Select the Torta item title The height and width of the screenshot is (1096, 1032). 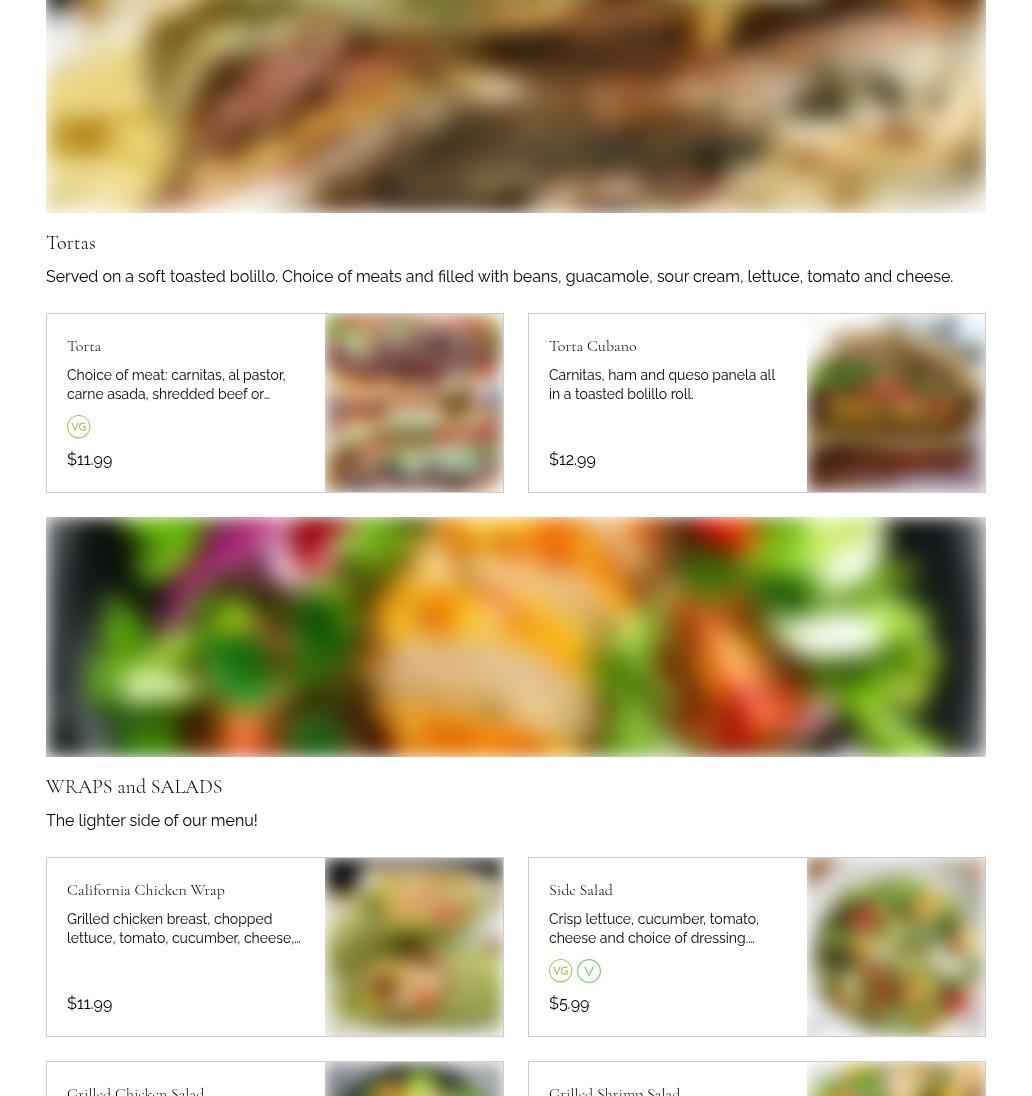84,346
